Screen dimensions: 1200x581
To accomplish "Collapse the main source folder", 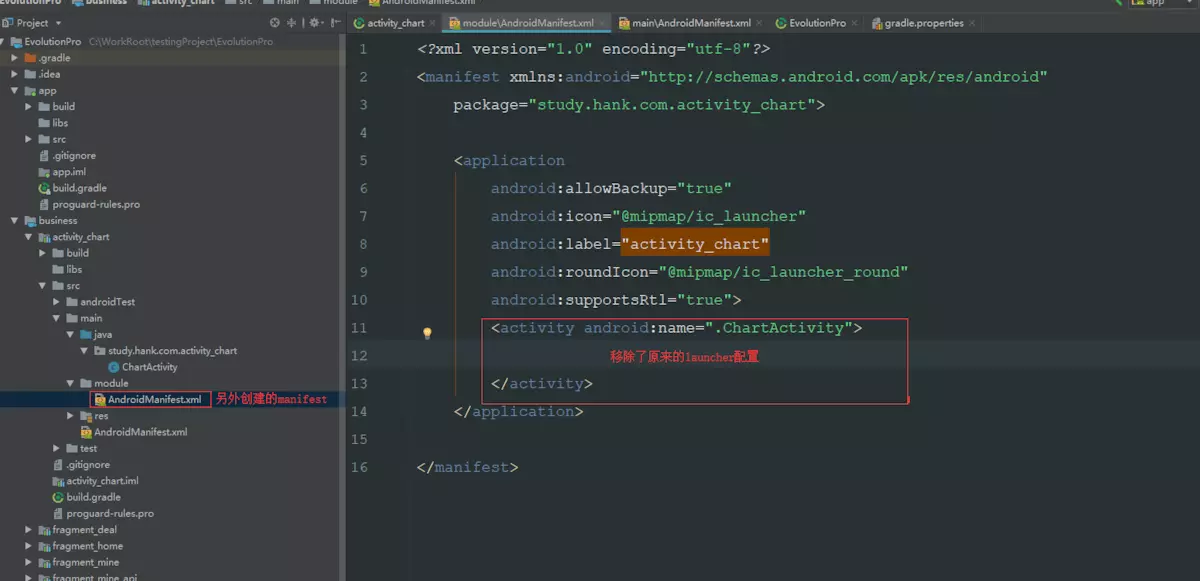I will coord(56,318).
